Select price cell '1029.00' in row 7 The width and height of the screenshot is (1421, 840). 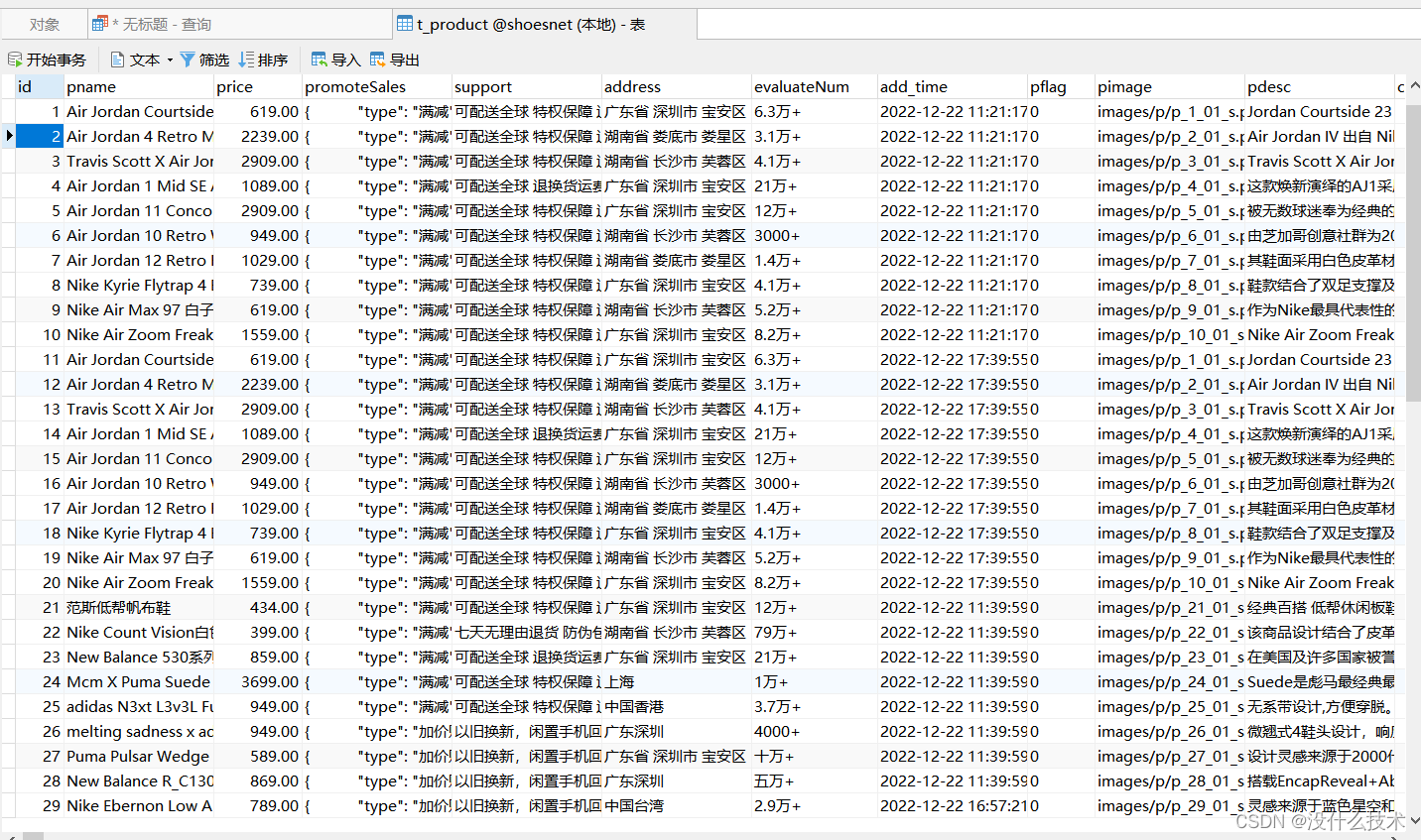[258, 260]
